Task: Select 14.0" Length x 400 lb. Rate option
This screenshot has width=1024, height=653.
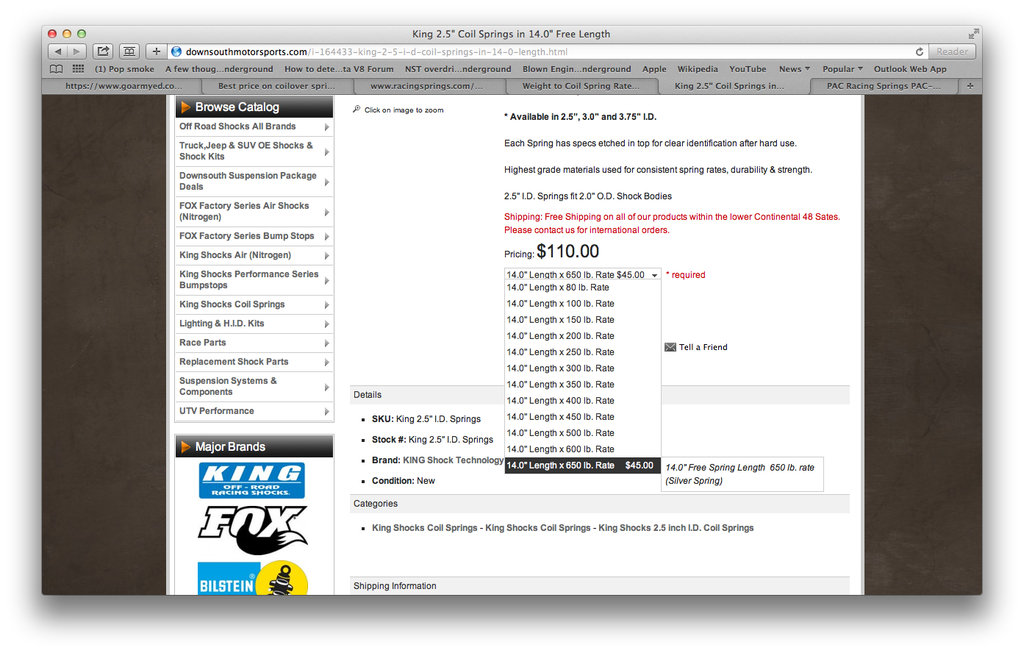Action: [x=583, y=401]
